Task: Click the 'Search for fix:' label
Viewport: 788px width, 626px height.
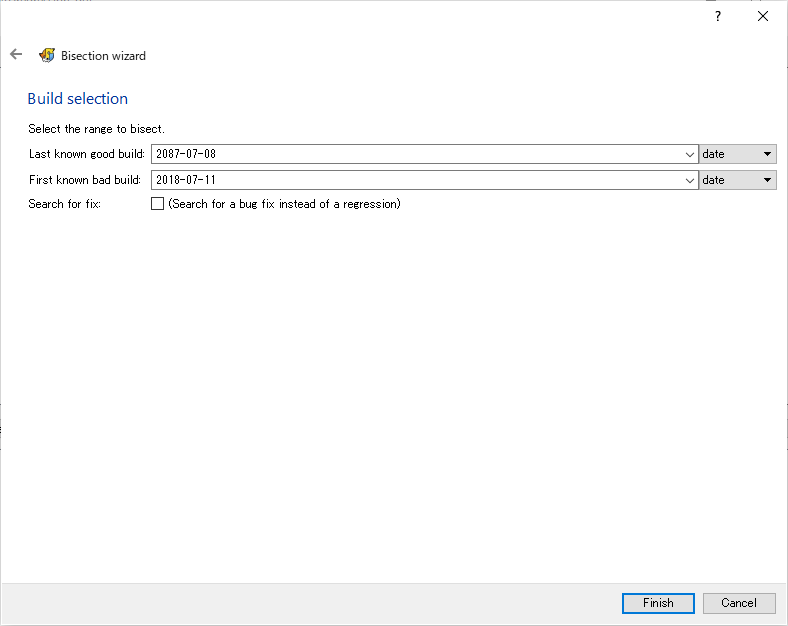Action: click(64, 203)
